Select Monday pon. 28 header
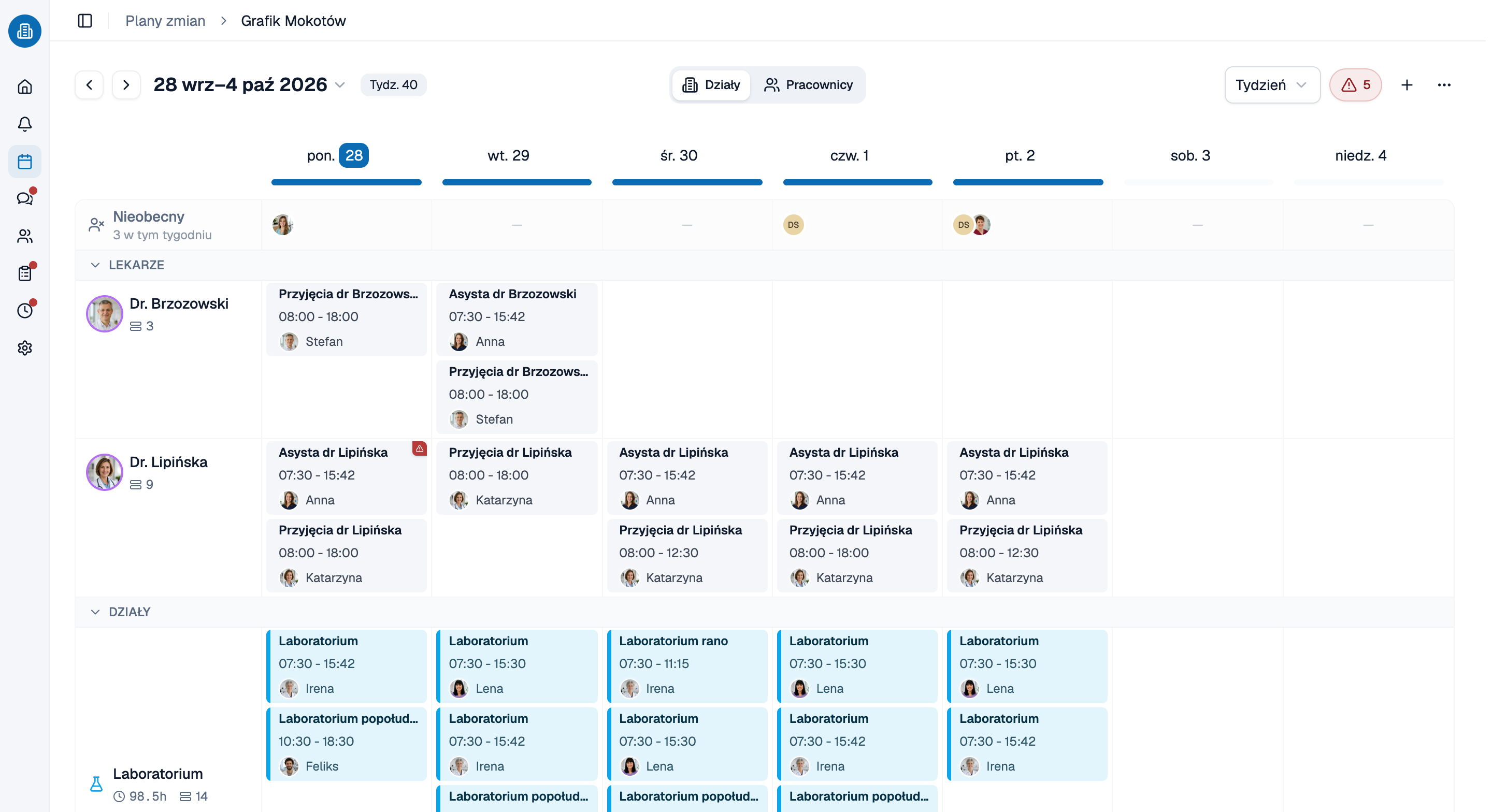Screen dimensions: 1492x812 [338, 155]
